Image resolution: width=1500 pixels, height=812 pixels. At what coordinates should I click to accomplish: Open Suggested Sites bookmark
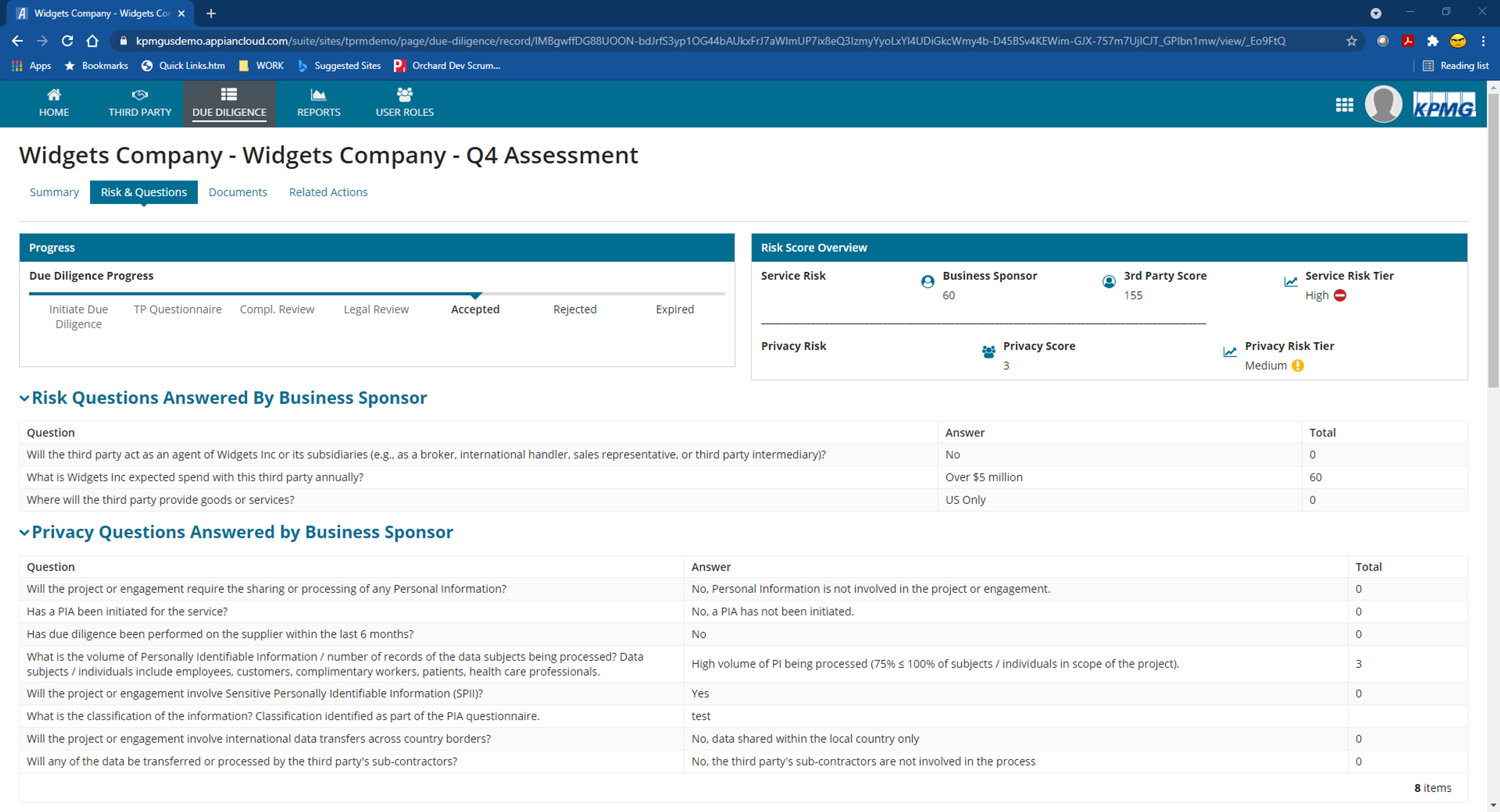tap(339, 66)
